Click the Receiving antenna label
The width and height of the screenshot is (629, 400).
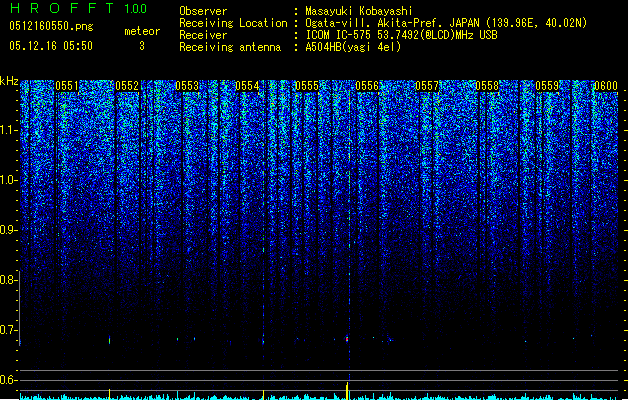[230, 47]
